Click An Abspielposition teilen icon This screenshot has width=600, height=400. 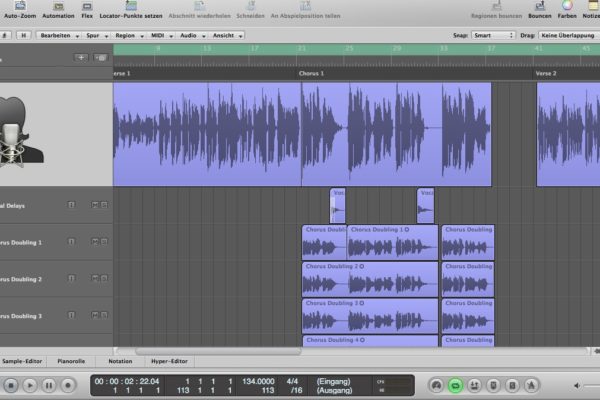(305, 6)
